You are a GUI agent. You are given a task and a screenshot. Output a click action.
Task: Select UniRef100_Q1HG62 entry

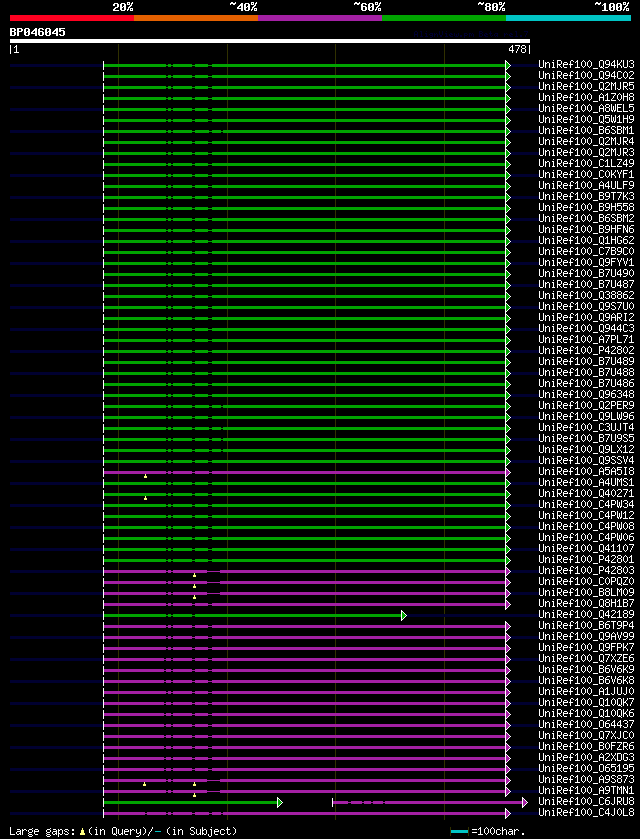point(586,241)
